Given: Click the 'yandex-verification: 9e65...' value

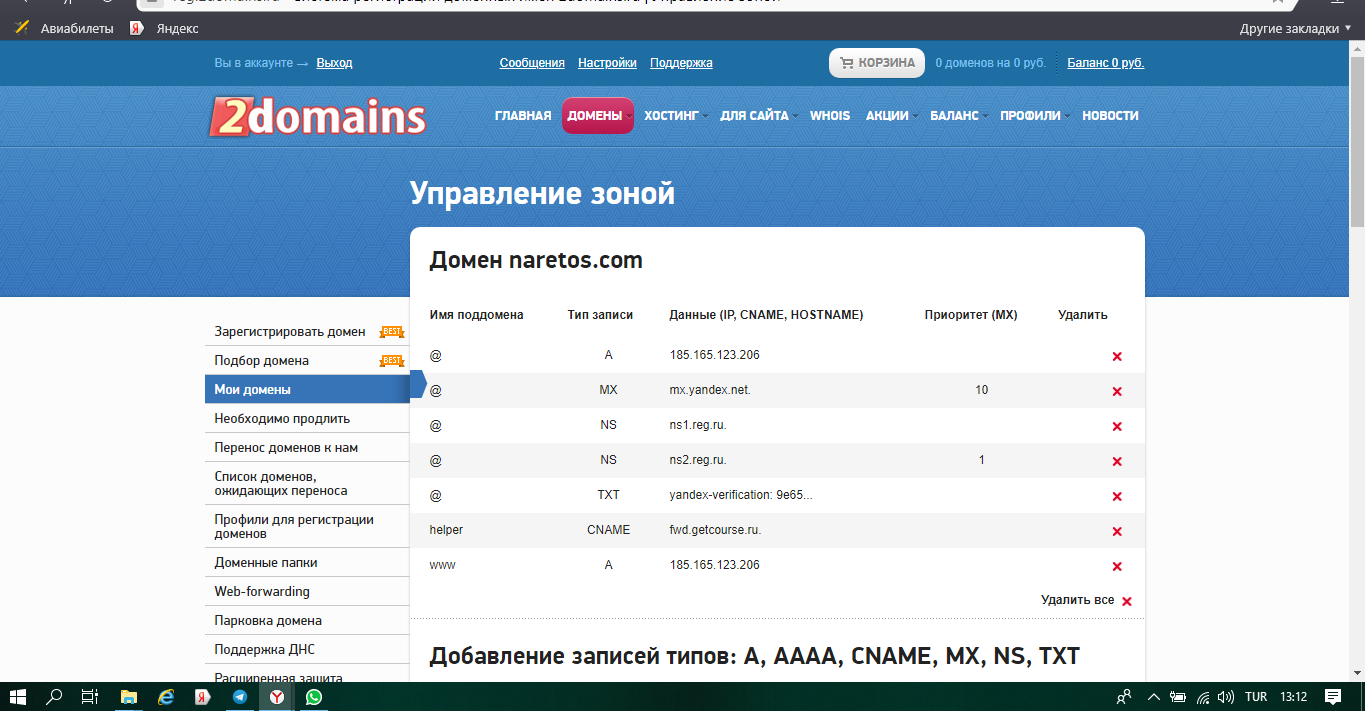Looking at the screenshot, I should coord(741,495).
